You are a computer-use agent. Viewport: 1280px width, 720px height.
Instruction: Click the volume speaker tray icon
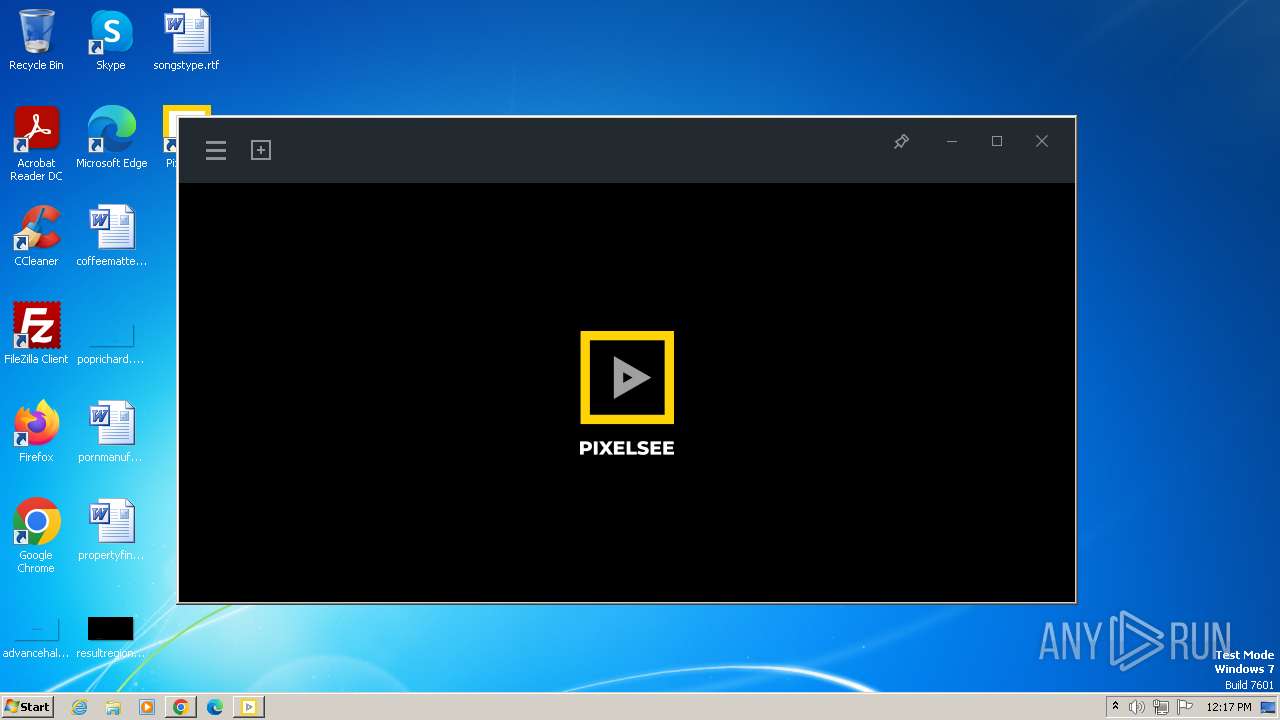point(1137,707)
